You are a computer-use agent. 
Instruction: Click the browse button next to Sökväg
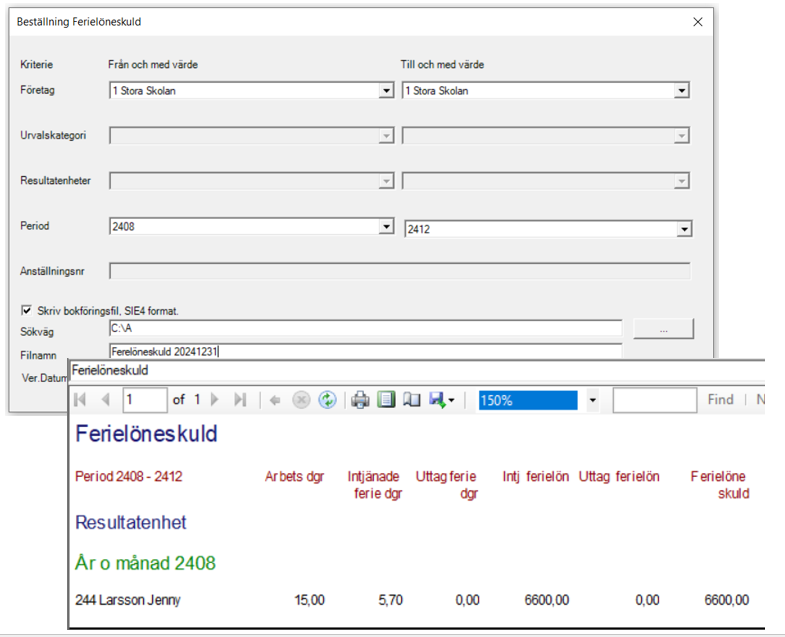pyautogui.click(x=663, y=329)
